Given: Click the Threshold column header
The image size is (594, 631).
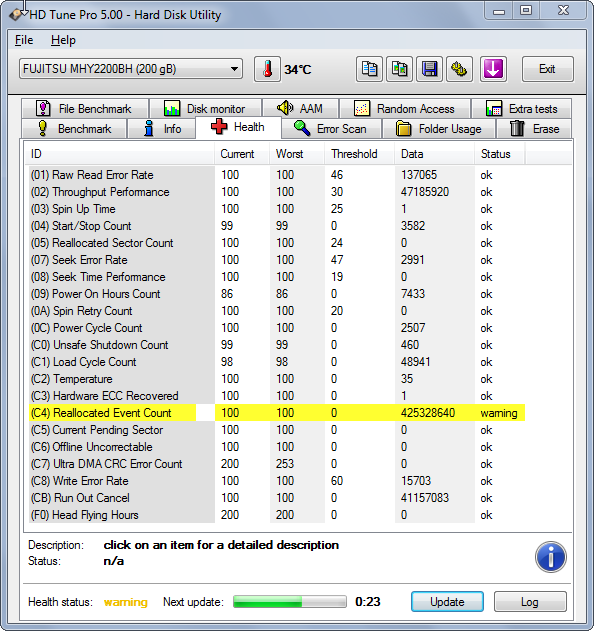Looking at the screenshot, I should coord(359,154).
